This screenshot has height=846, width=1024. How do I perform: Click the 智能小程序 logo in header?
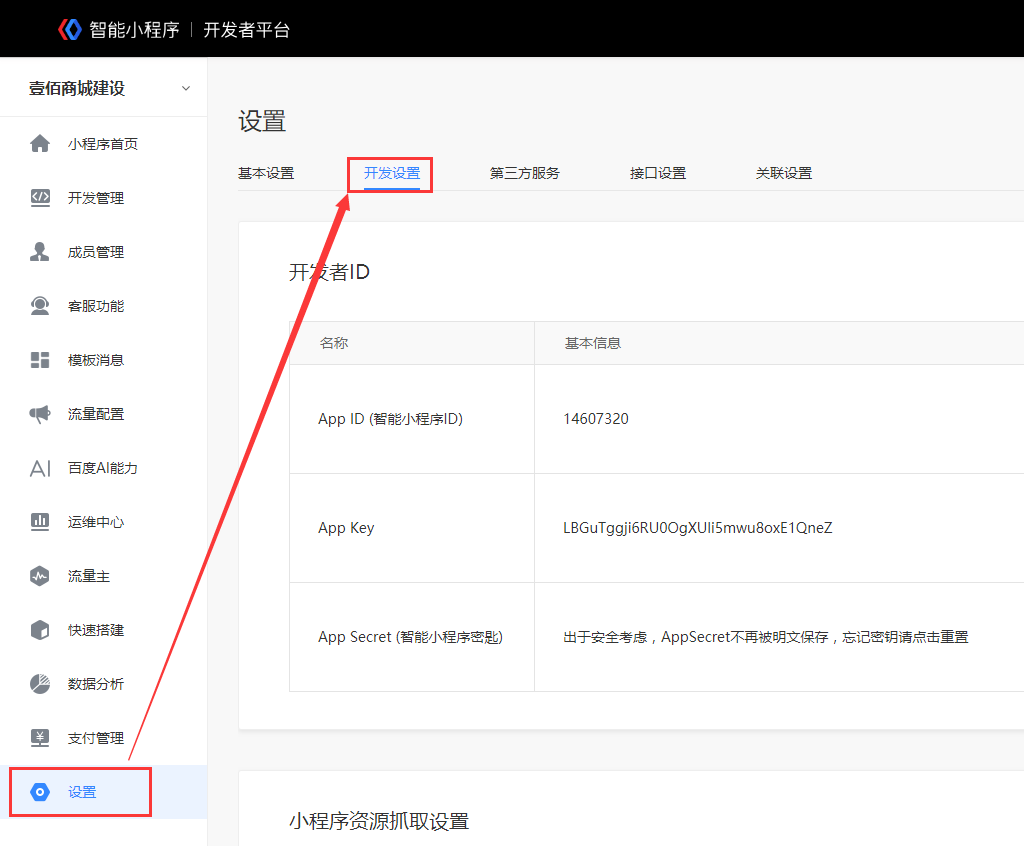tap(119, 29)
